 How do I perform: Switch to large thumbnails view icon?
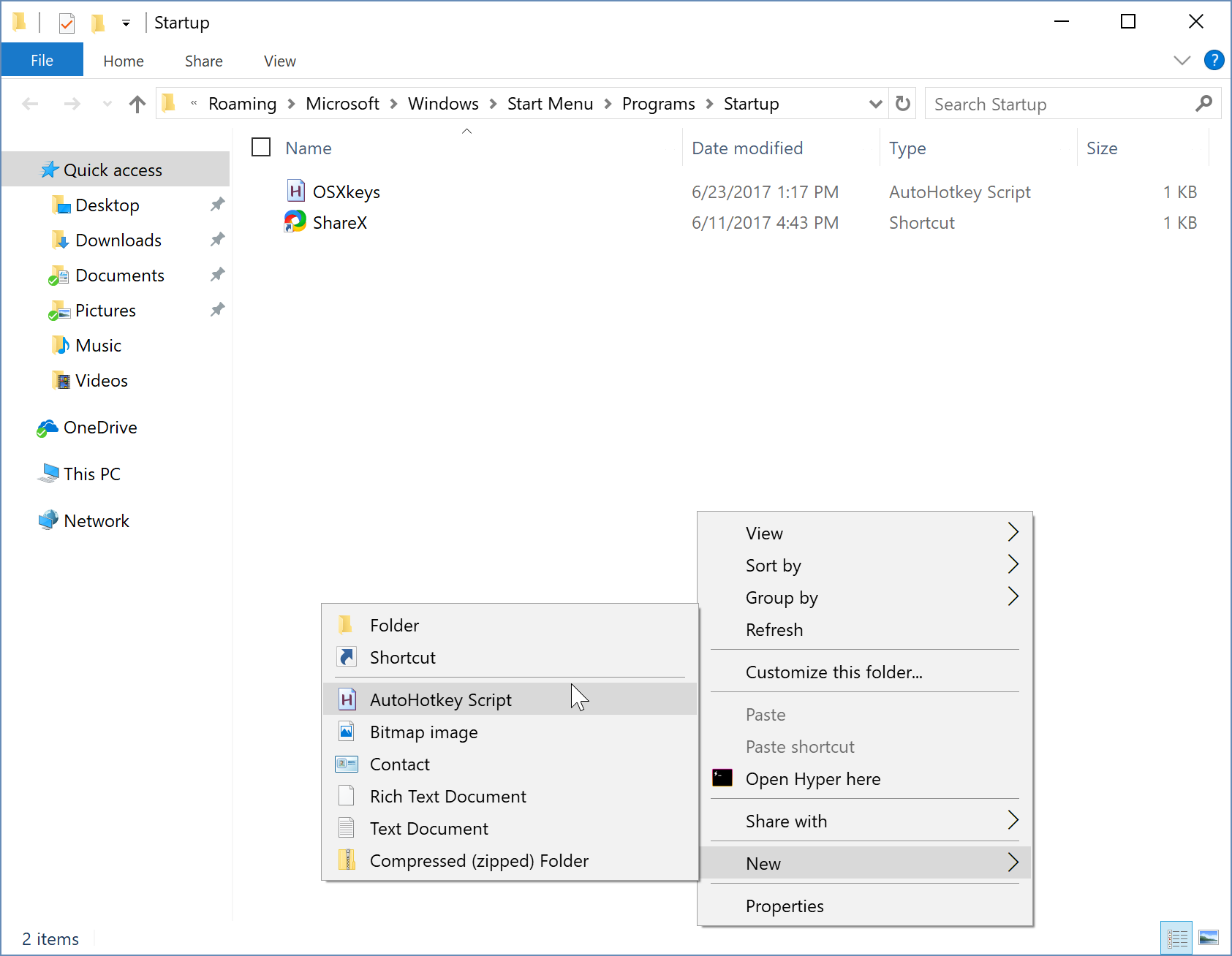coord(1209,938)
